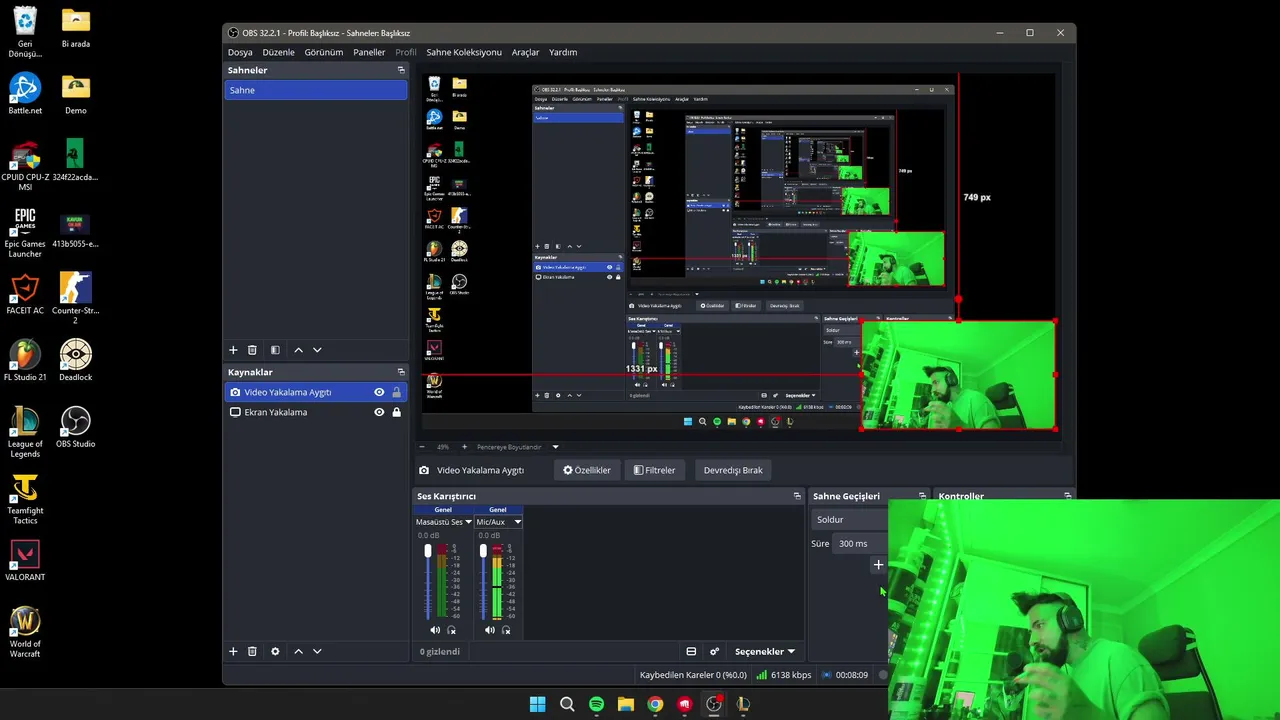Image resolution: width=1280 pixels, height=720 pixels.
Task: Lock the Video Yakalama Aygıtı source
Action: coord(396,392)
